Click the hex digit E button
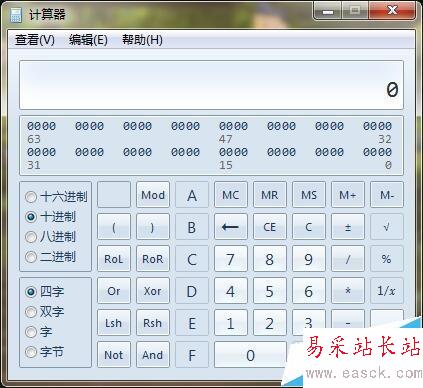 coord(192,323)
